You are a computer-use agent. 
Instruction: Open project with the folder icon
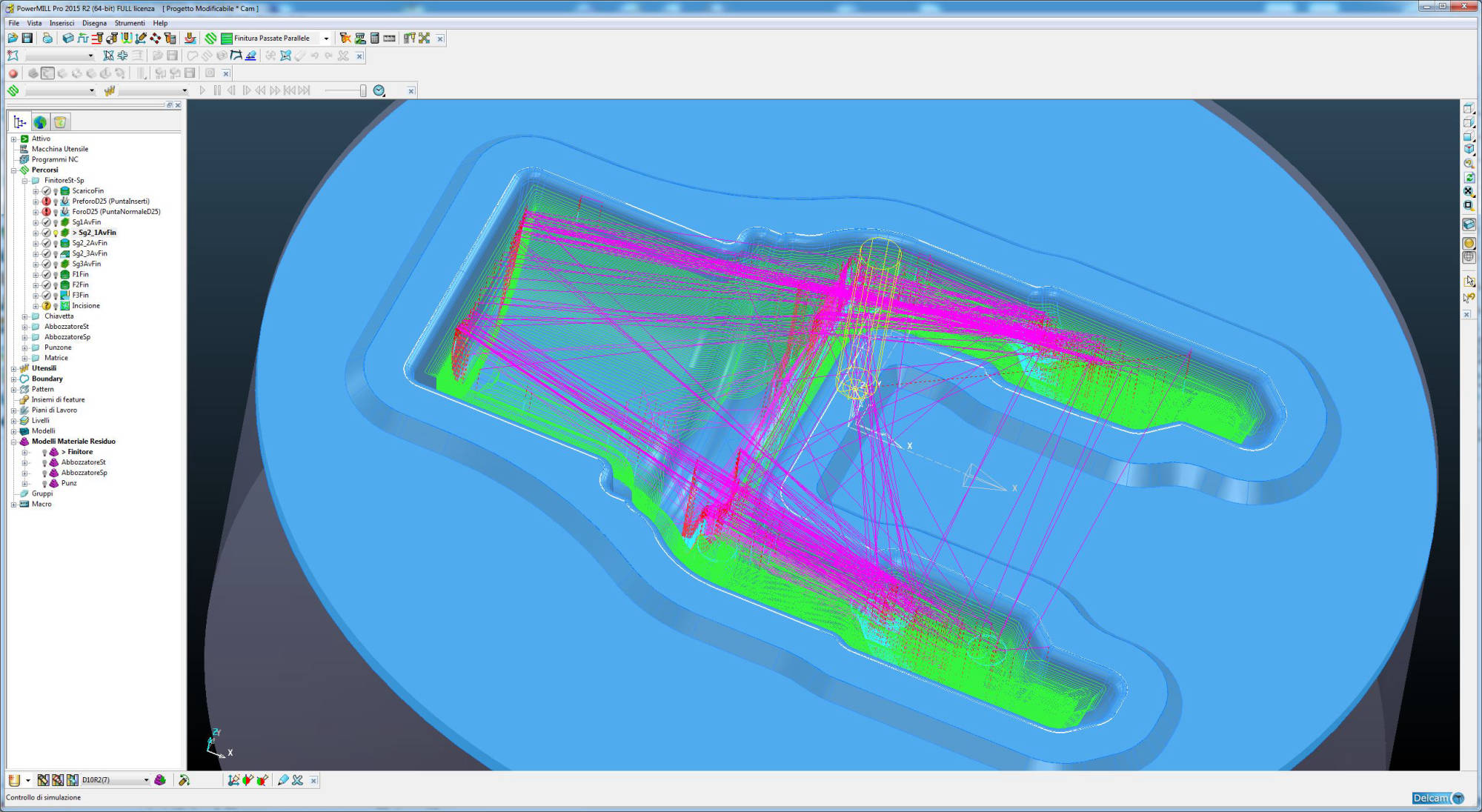[x=13, y=38]
